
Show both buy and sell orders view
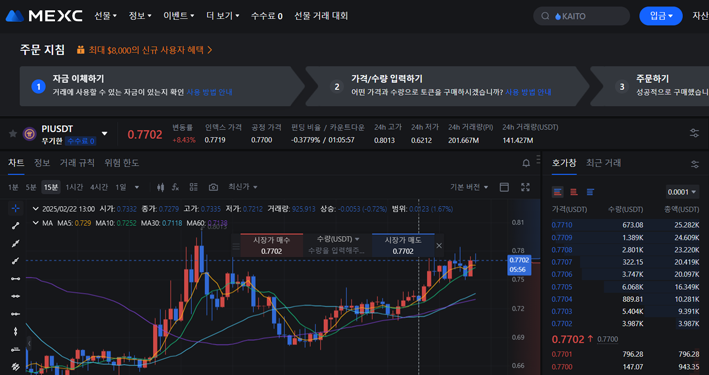(558, 192)
